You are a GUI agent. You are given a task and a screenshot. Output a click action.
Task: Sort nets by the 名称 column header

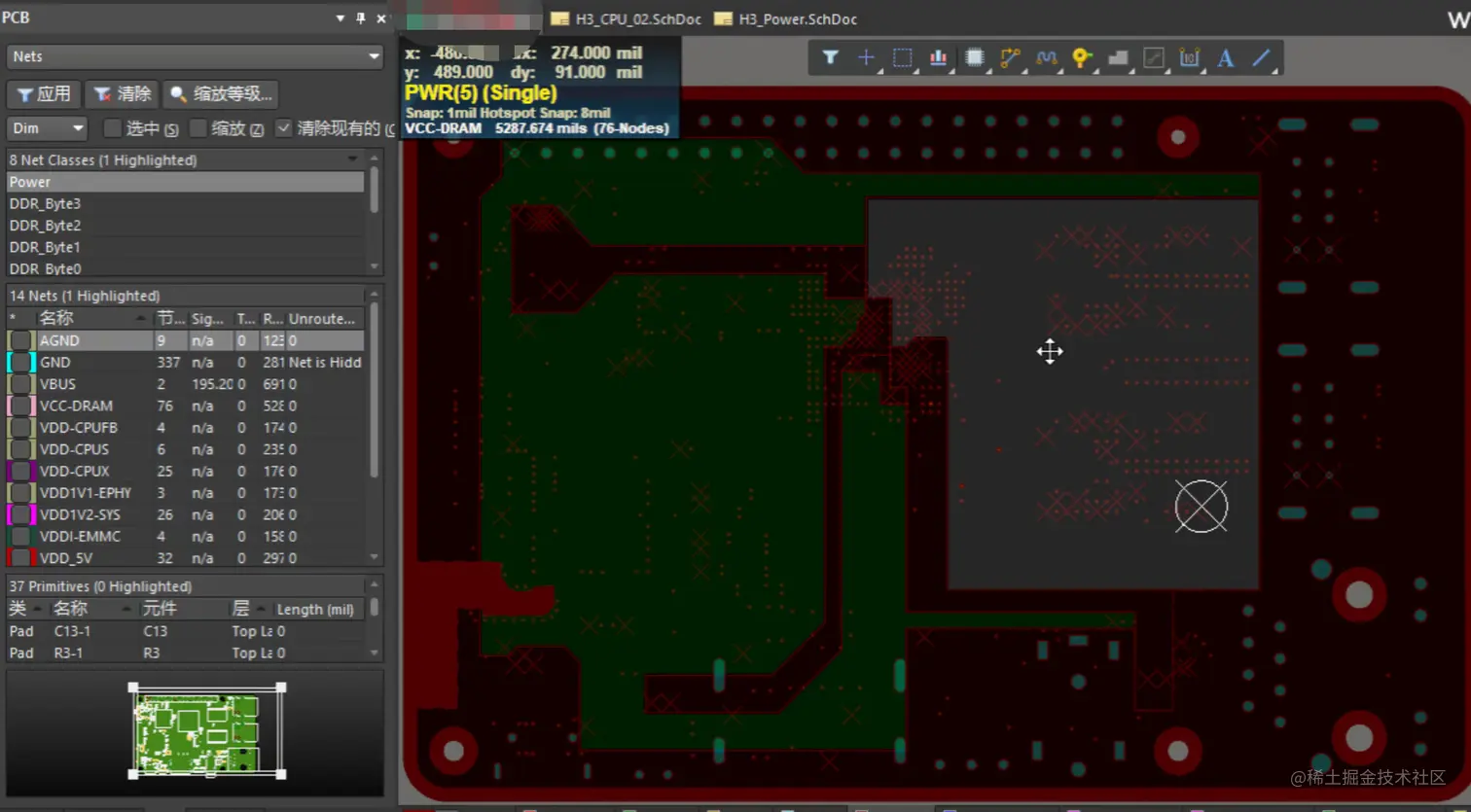click(94, 318)
